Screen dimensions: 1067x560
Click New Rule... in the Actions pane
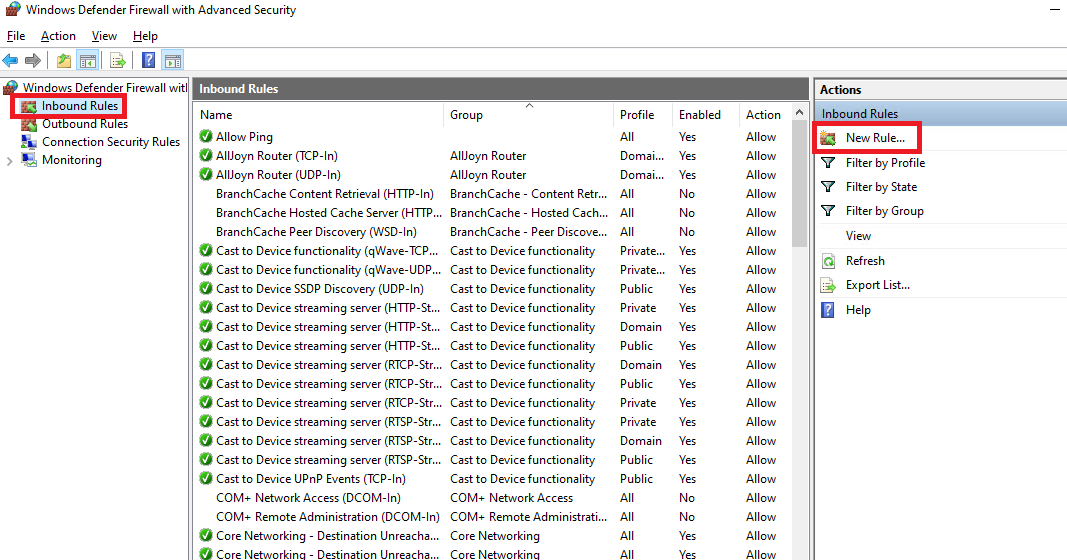(875, 138)
